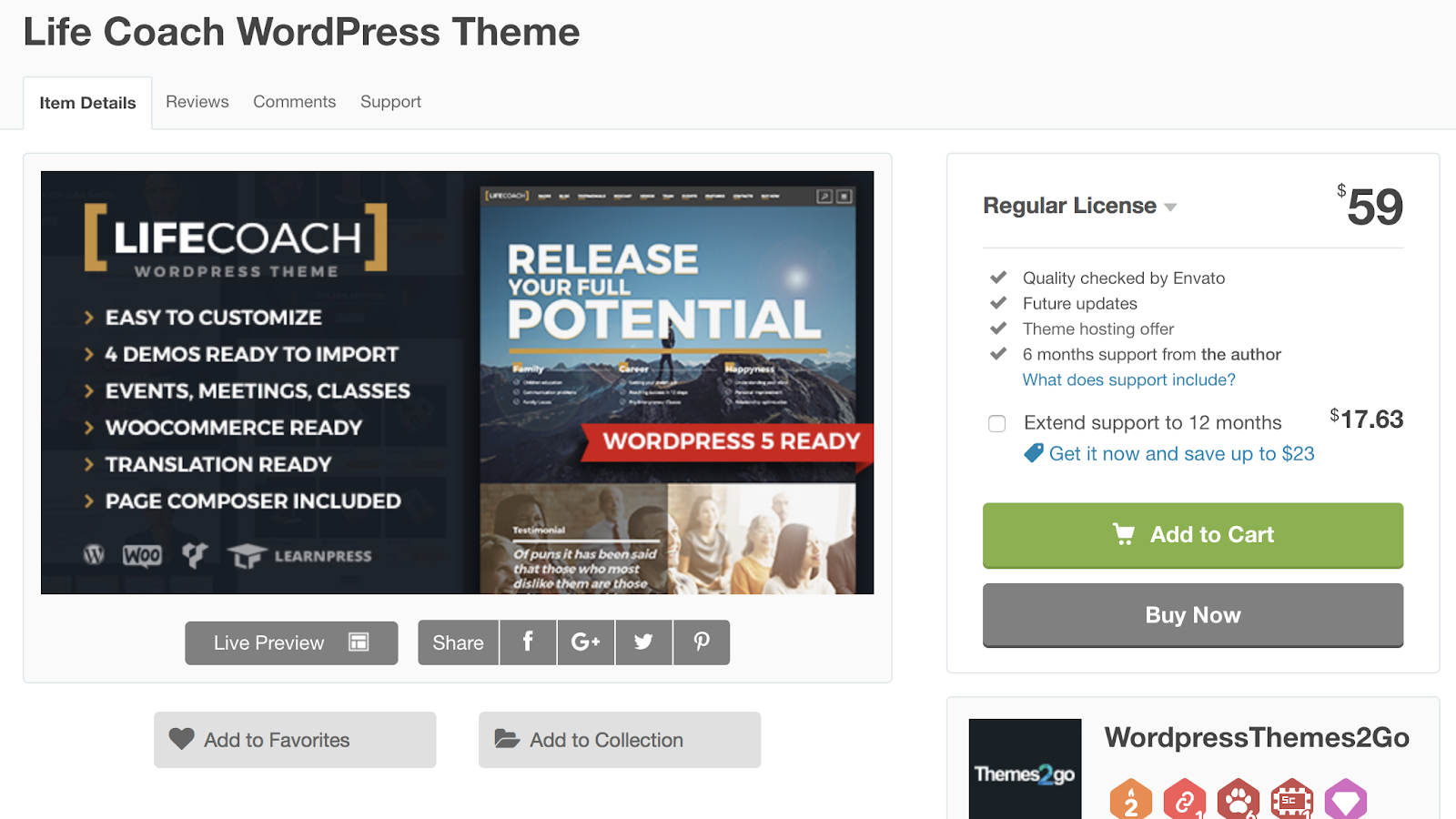
Task: Click the $59 price text
Action: click(1370, 207)
